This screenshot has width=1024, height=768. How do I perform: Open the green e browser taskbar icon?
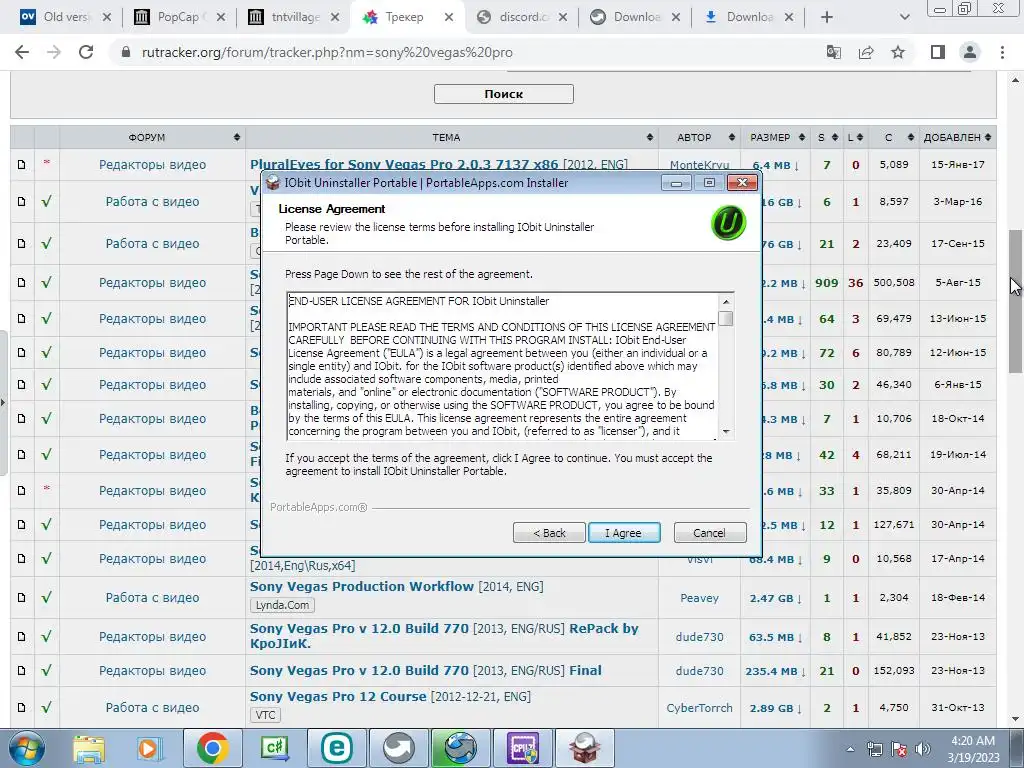tap(336, 748)
